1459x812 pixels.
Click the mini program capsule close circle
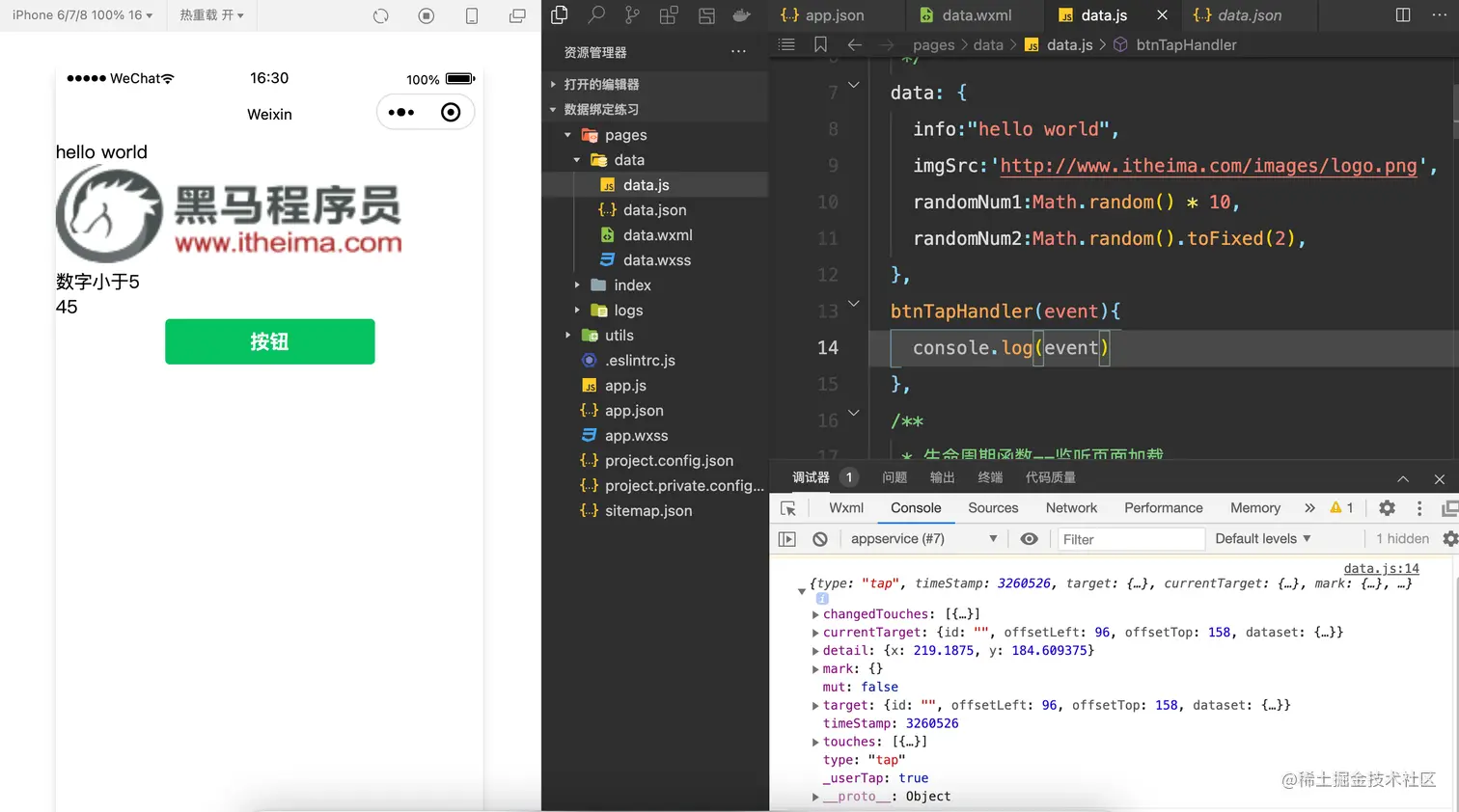451,113
